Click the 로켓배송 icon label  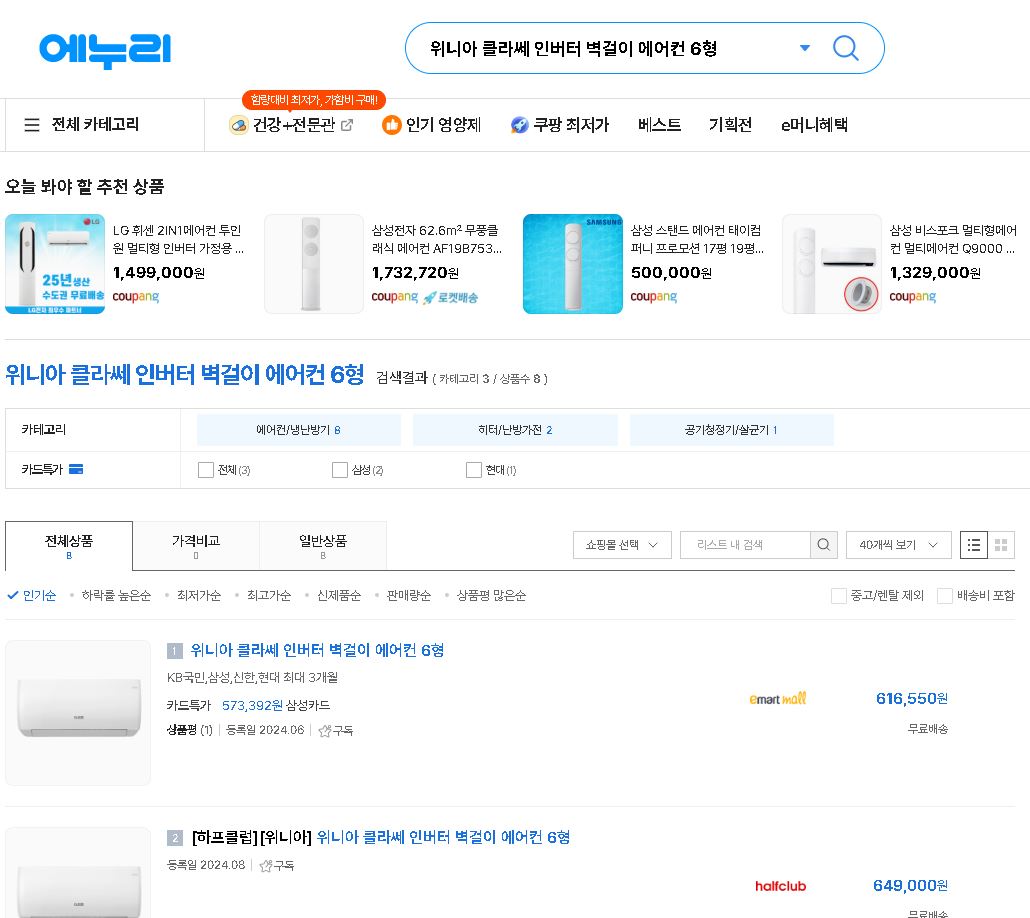point(451,297)
